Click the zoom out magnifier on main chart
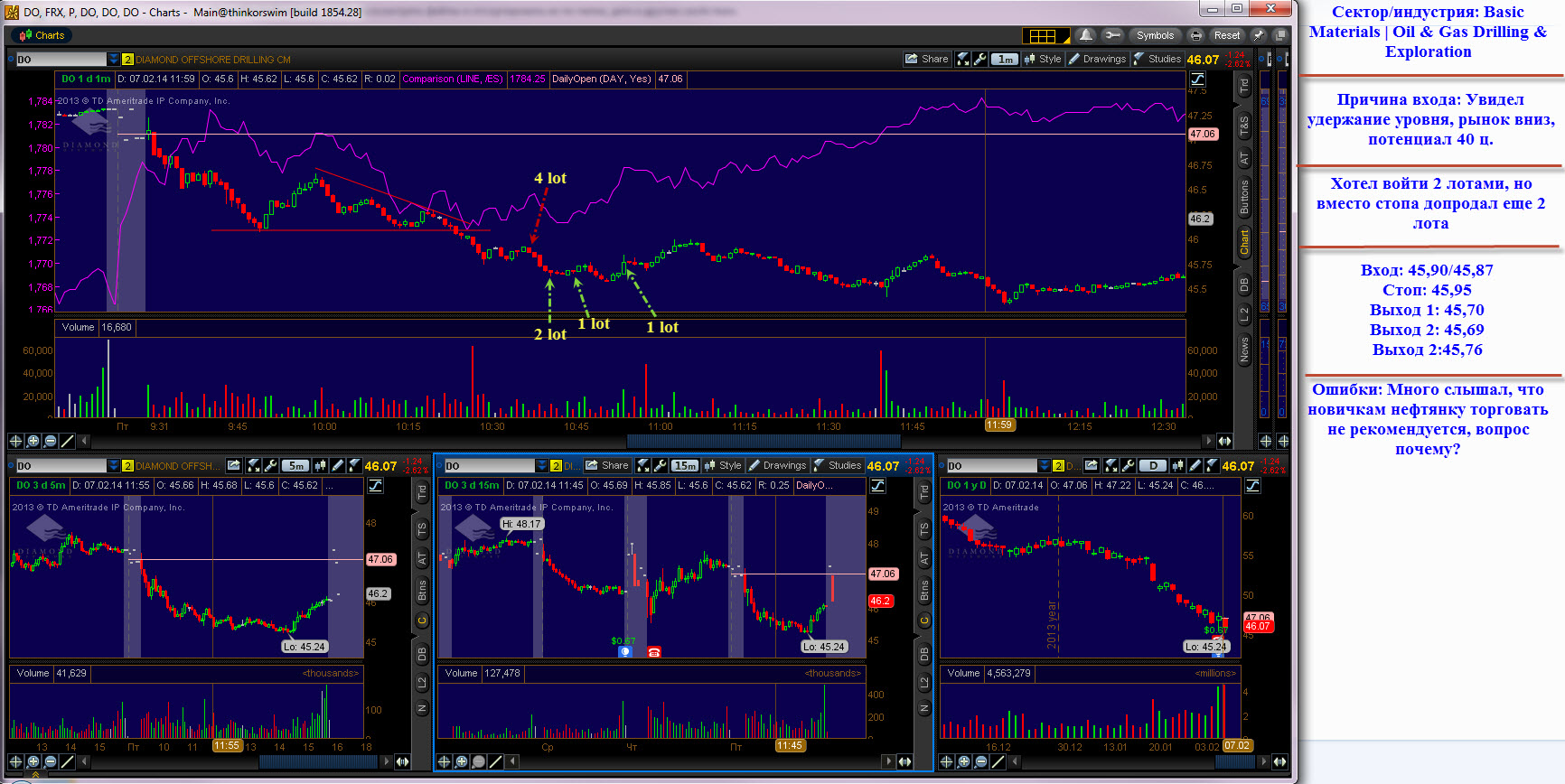1565x784 pixels. pyautogui.click(x=51, y=441)
